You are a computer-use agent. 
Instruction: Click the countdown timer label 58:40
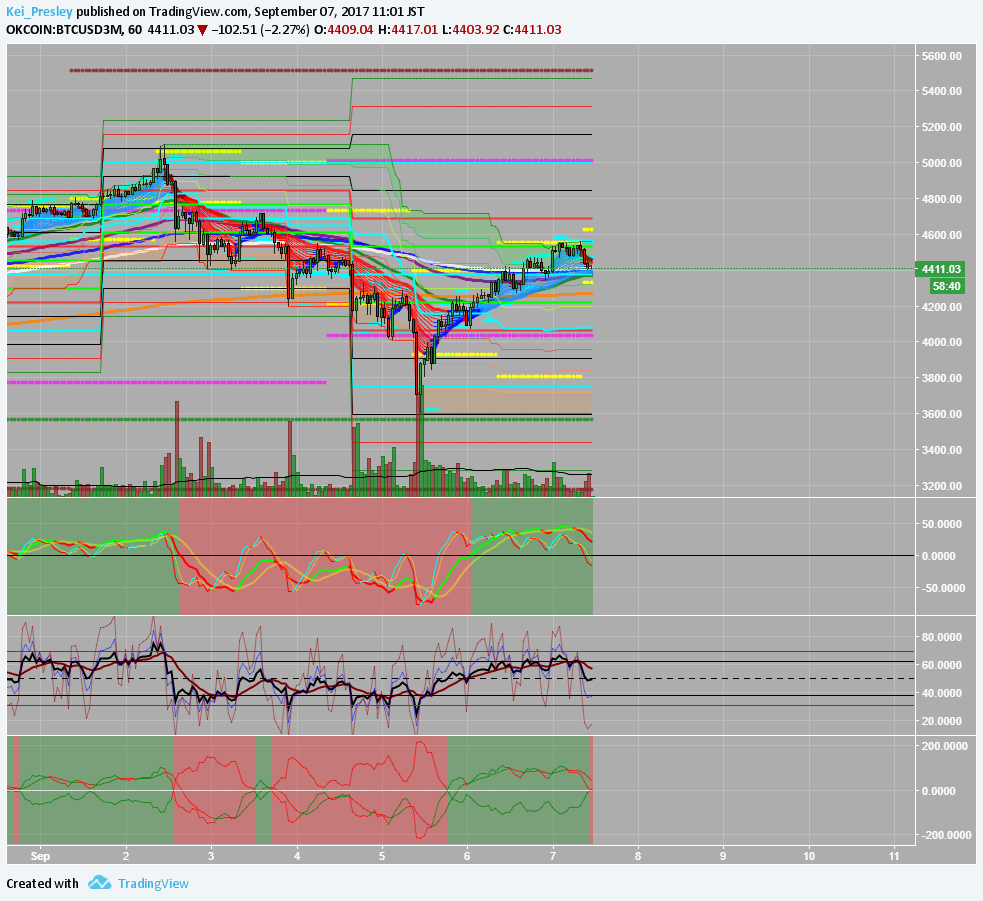tap(946, 286)
